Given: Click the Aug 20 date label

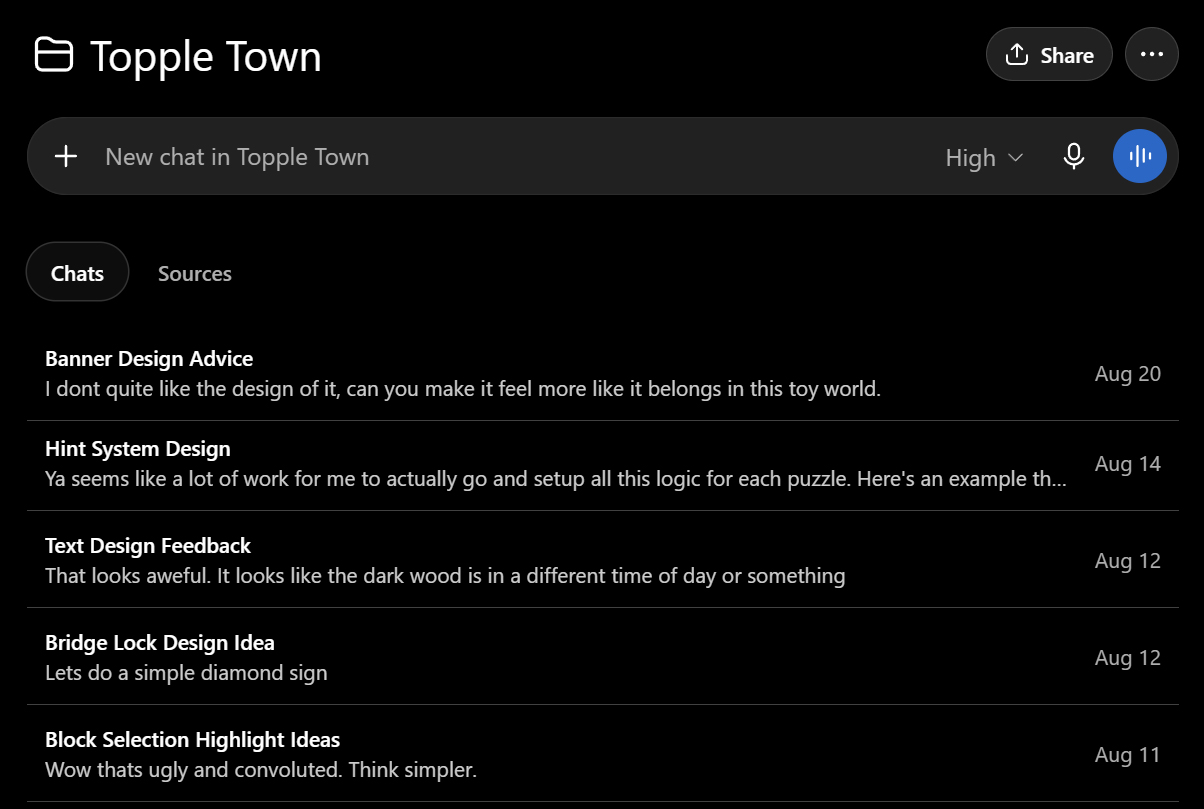Looking at the screenshot, I should 1128,373.
